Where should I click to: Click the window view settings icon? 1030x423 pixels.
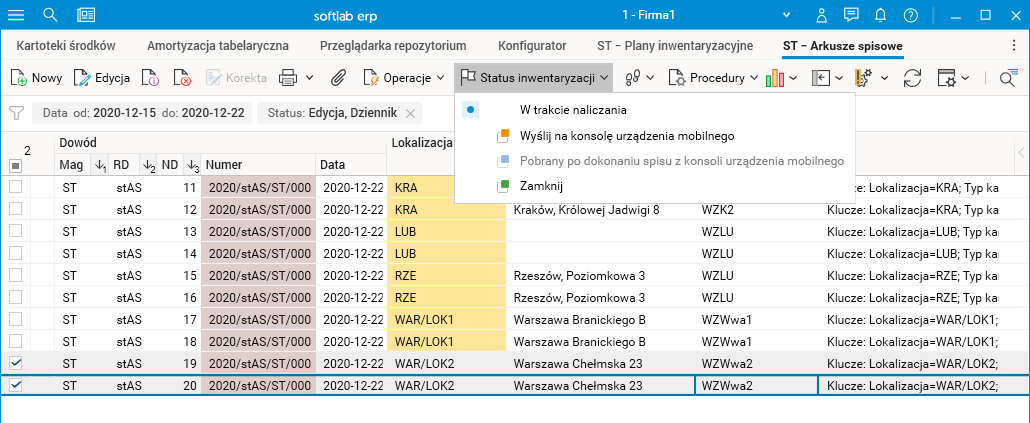pos(946,78)
